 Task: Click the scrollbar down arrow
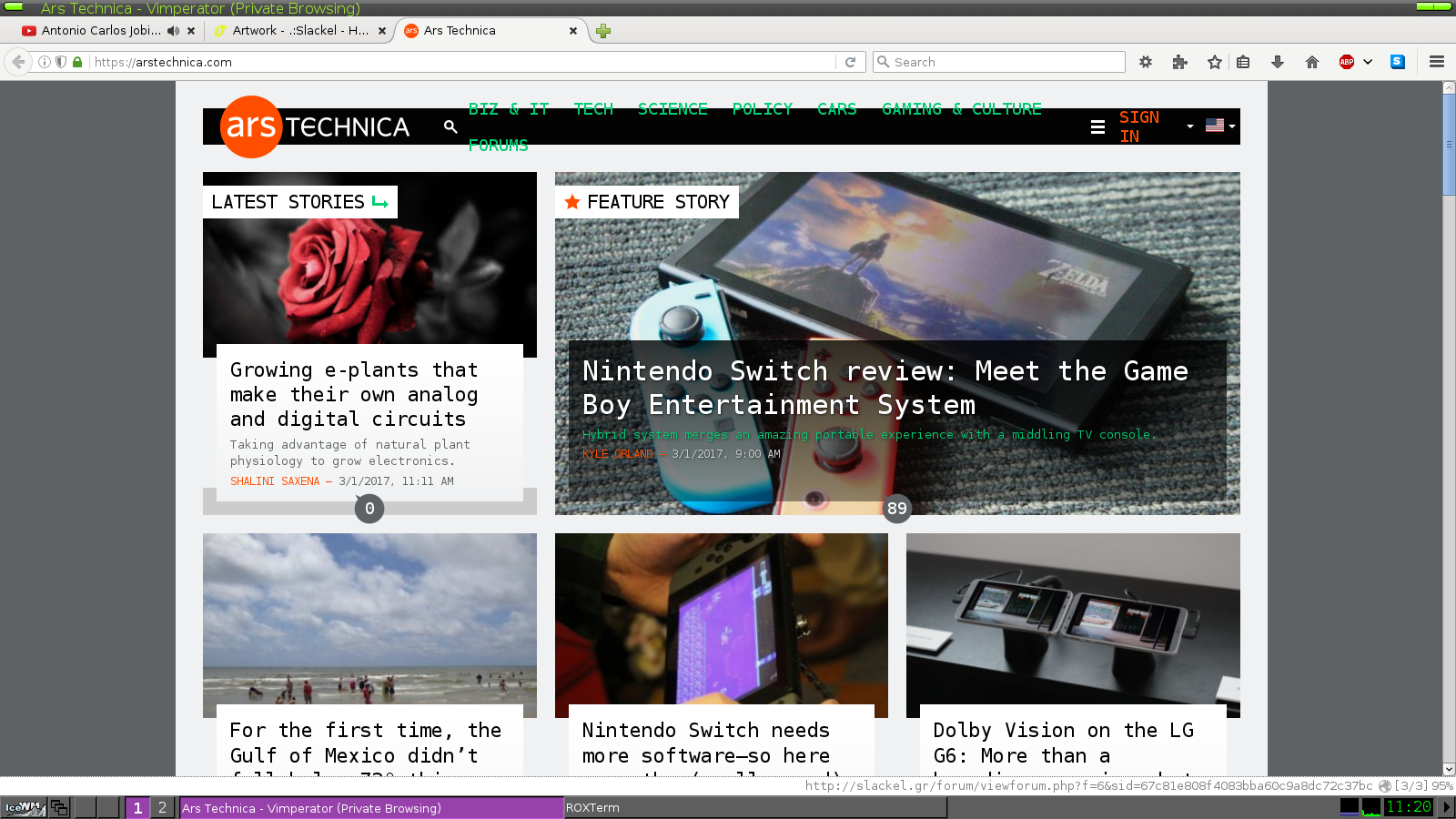(x=1449, y=769)
